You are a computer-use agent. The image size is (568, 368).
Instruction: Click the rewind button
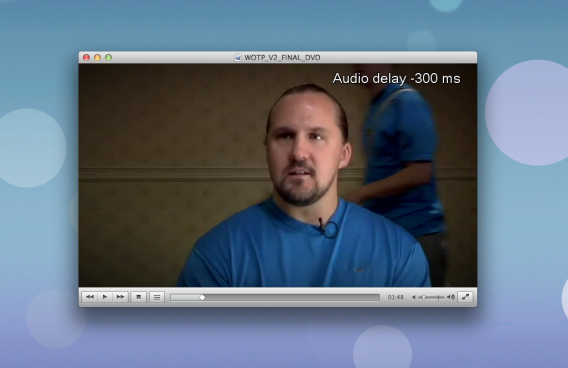click(x=89, y=297)
